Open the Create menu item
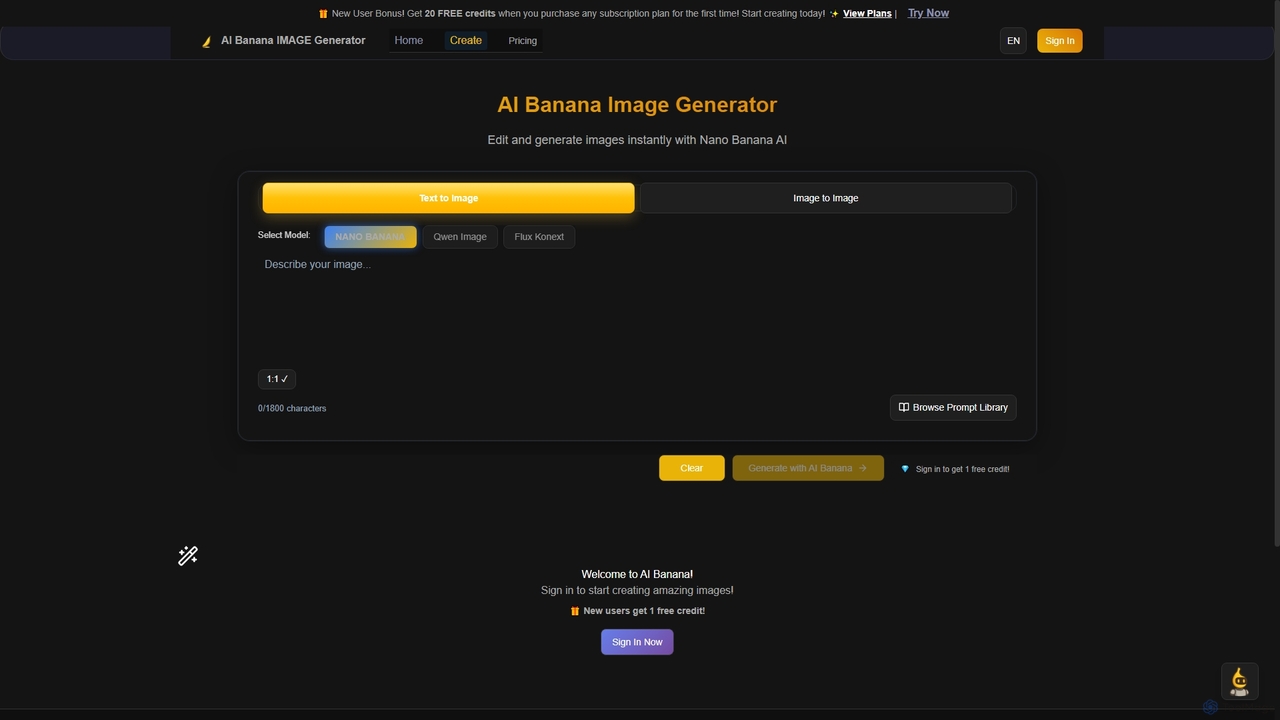 [466, 41]
